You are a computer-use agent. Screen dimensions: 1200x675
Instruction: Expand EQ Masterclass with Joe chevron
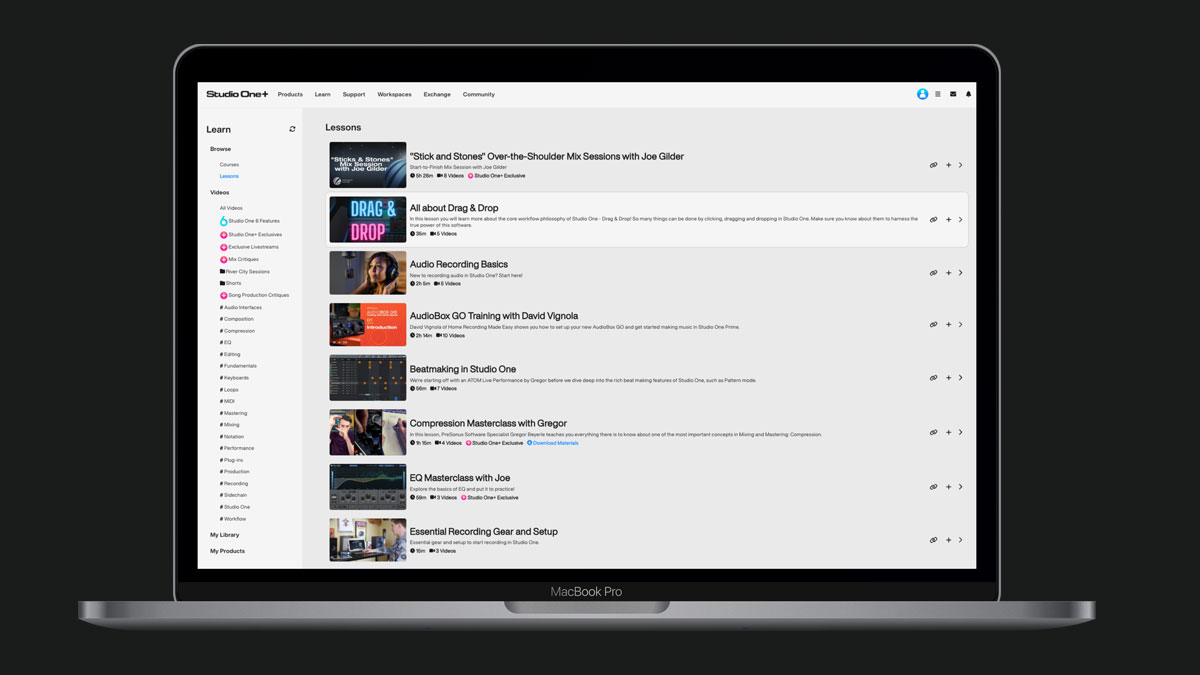(961, 487)
